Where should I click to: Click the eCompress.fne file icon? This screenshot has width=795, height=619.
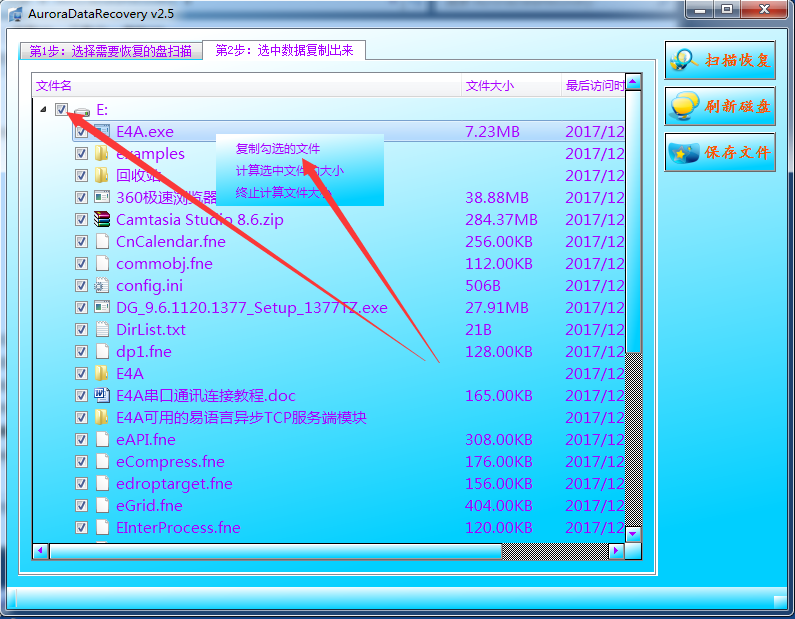[102, 461]
